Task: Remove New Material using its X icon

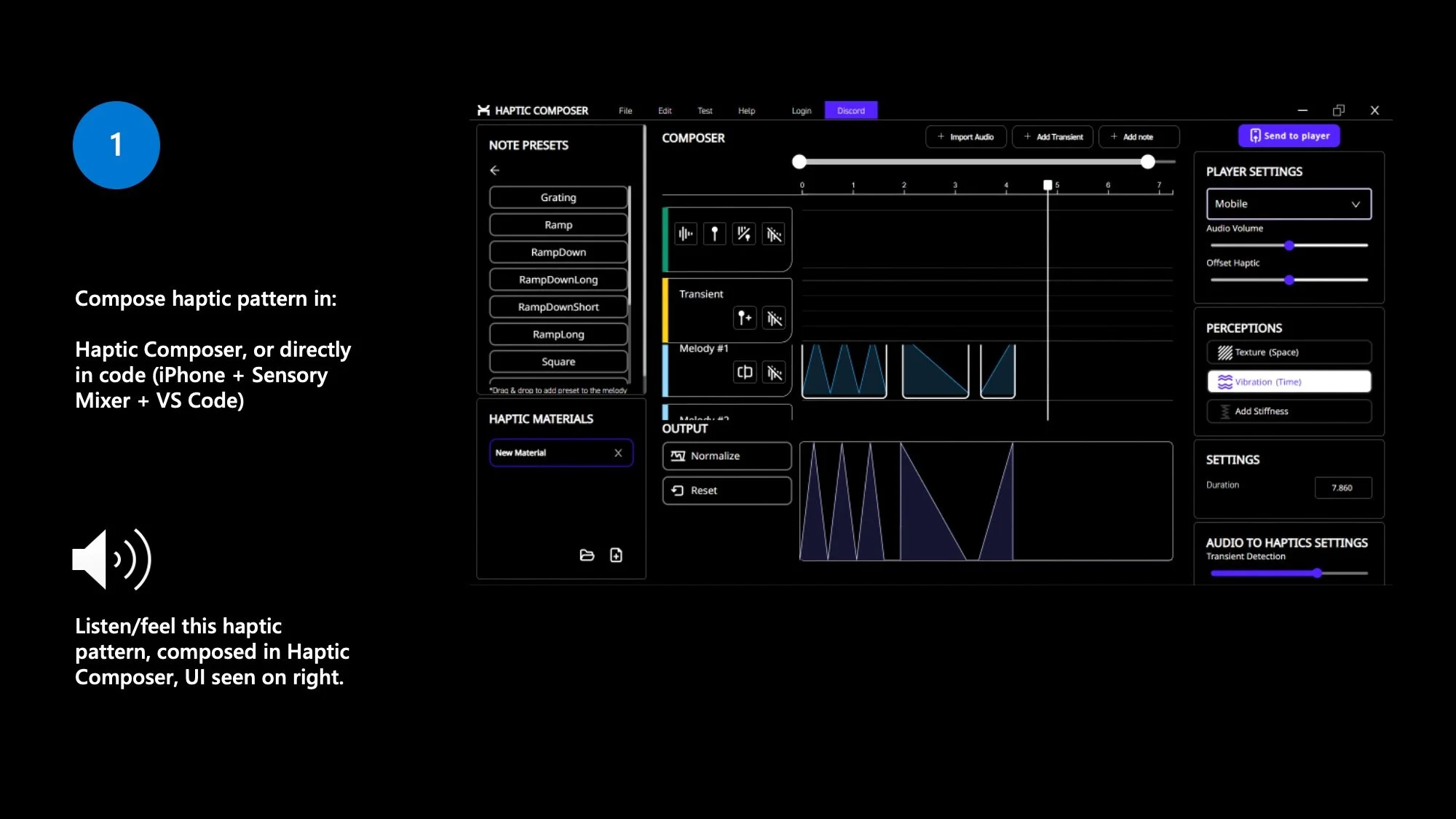Action: click(x=618, y=453)
